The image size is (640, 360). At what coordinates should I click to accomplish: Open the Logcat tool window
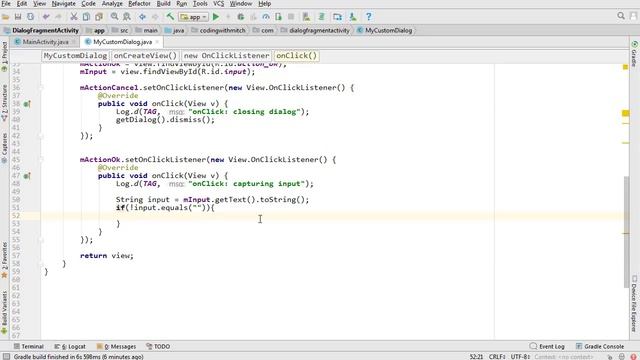click(x=70, y=346)
